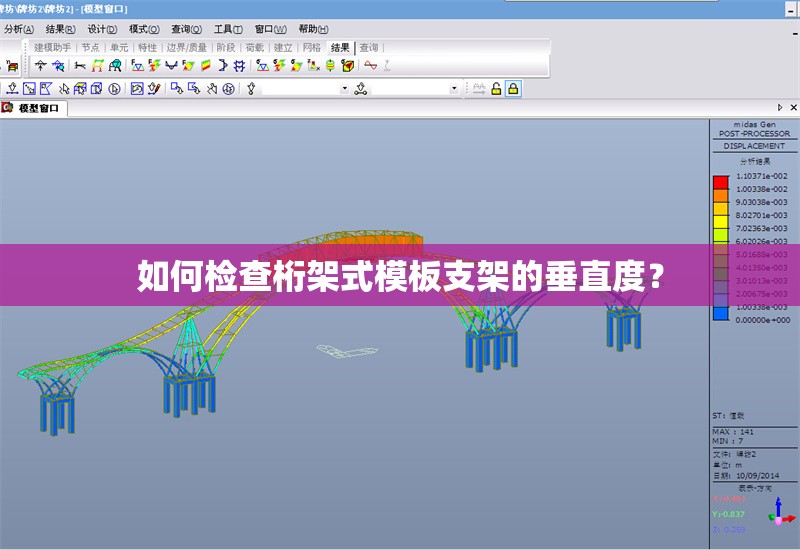Expand the second toolbar combo box dropdown
This screenshot has height=550, width=800.
454,89
